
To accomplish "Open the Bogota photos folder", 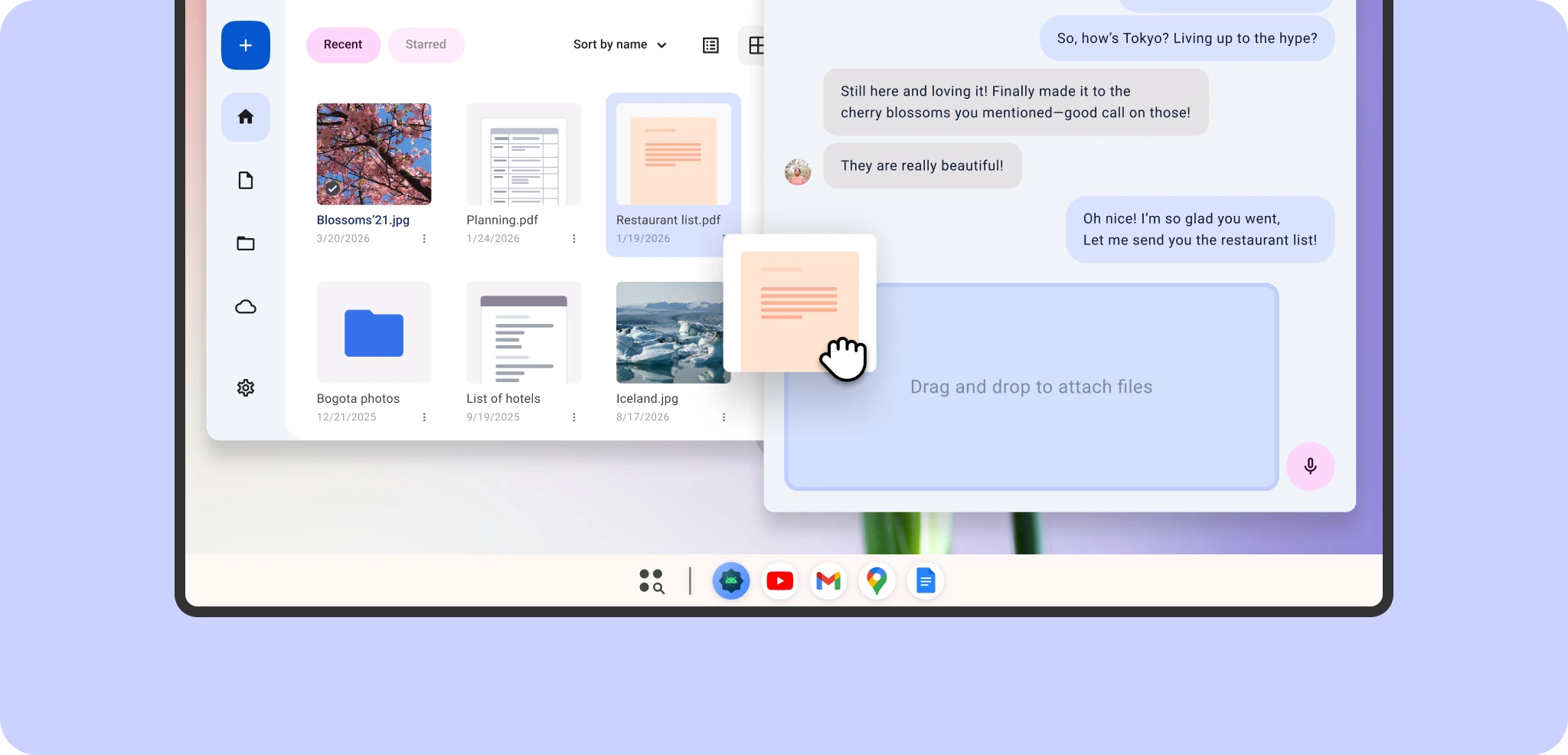I will 374,333.
